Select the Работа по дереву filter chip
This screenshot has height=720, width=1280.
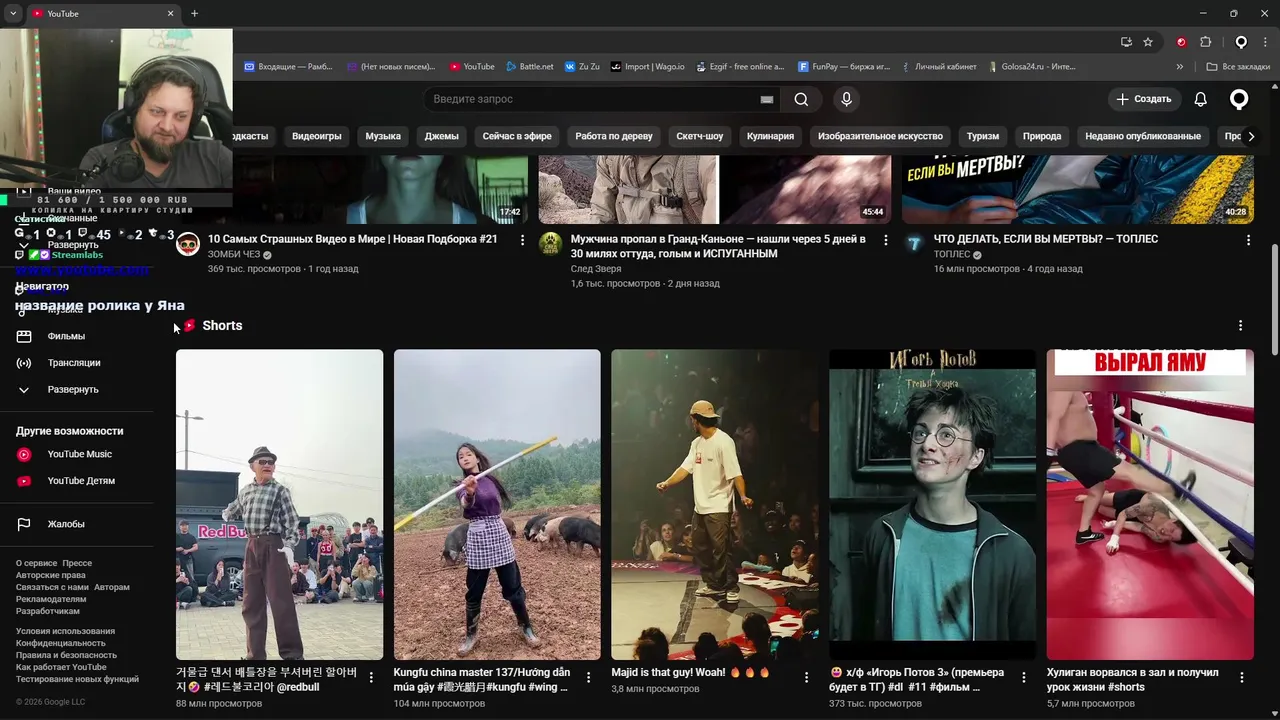(614, 136)
